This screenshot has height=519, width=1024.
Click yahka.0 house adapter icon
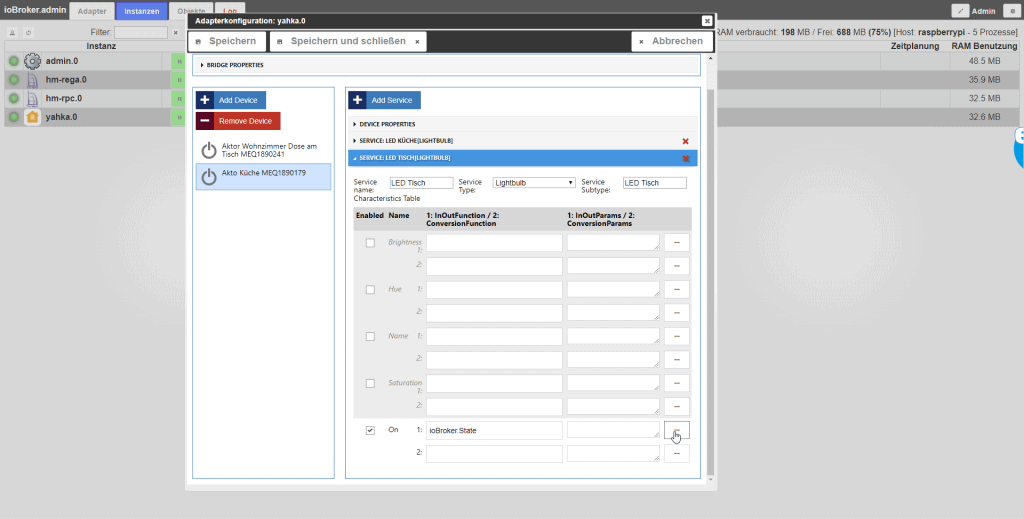tap(32, 117)
